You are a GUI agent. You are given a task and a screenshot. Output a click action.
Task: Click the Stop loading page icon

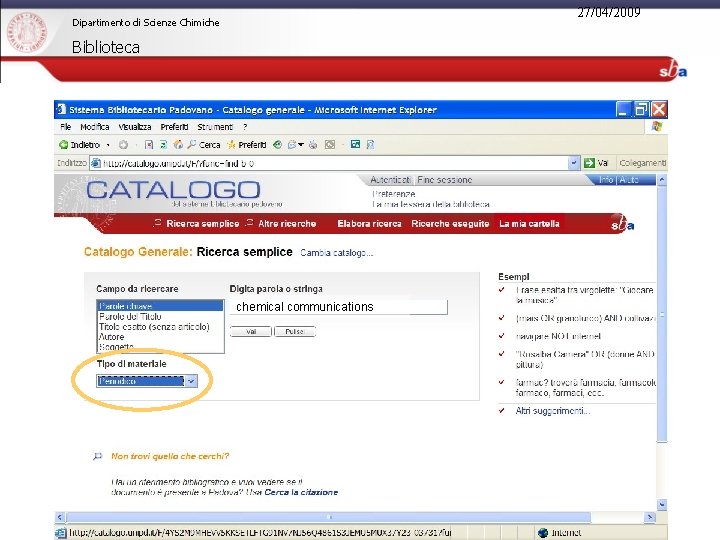(149, 145)
